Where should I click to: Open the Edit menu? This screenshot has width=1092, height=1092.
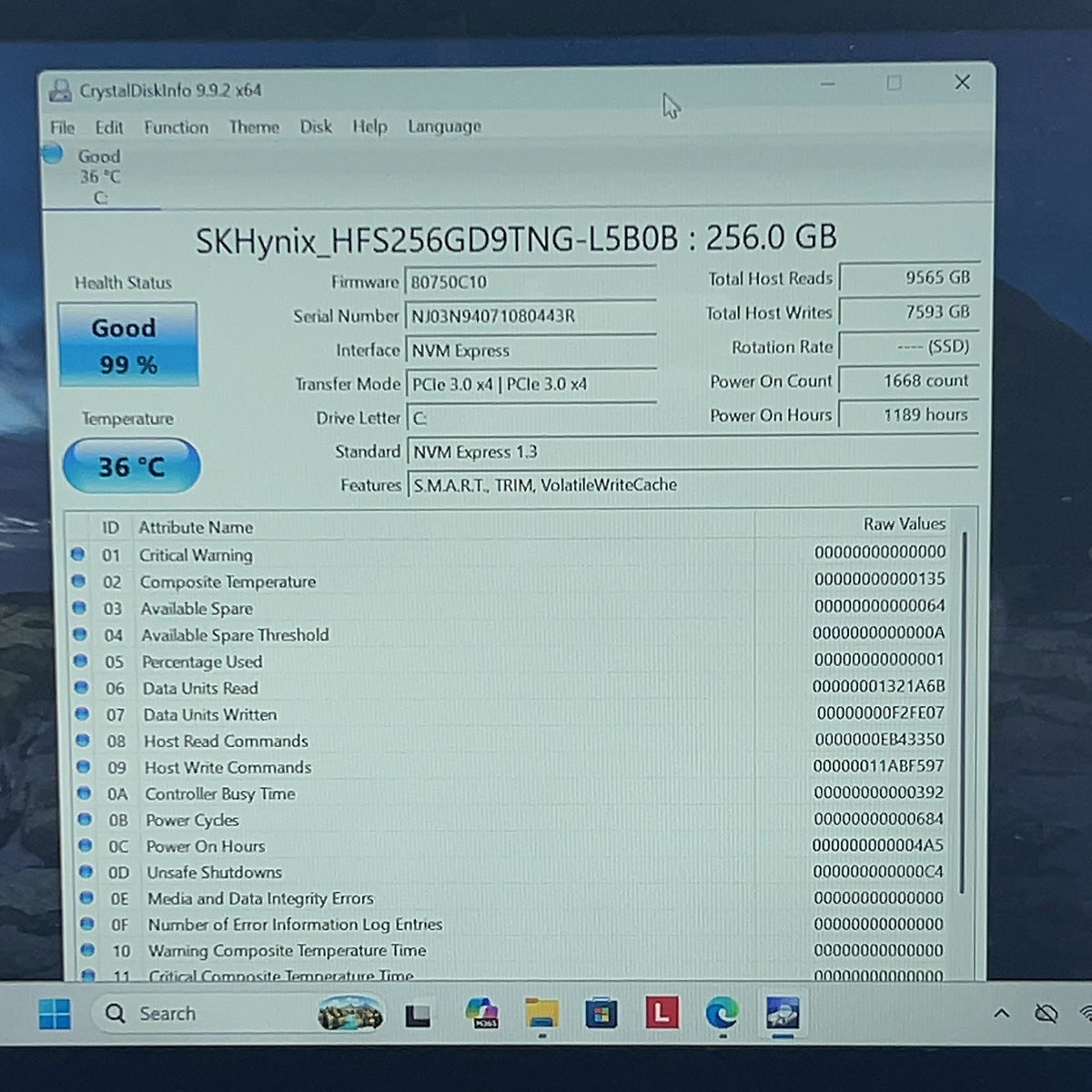pyautogui.click(x=108, y=127)
